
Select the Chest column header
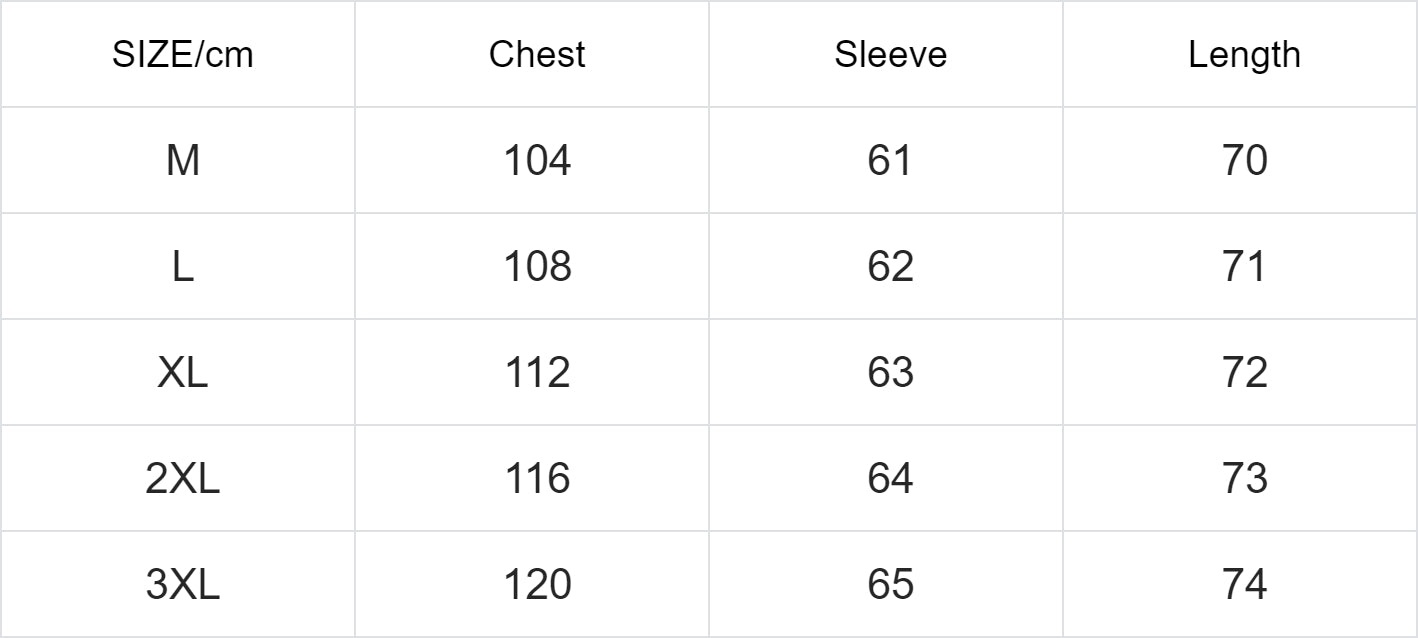(537, 55)
